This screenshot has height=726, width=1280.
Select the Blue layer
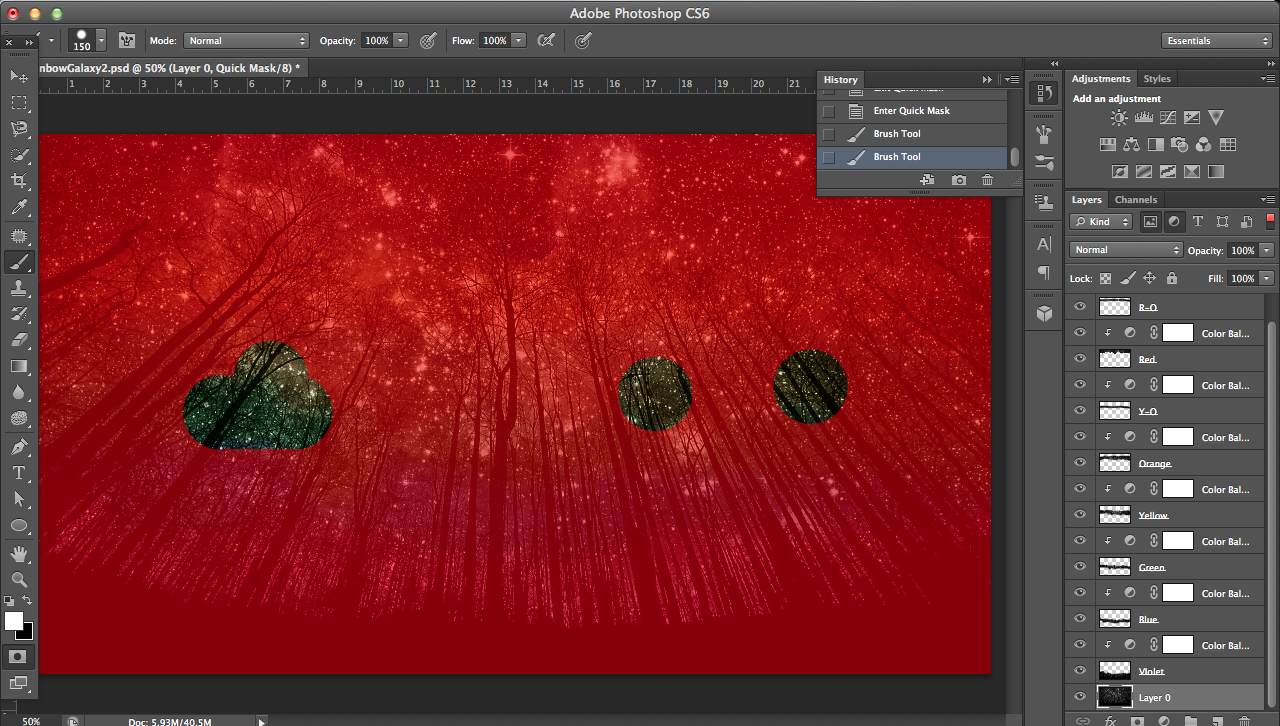(x=1165, y=619)
